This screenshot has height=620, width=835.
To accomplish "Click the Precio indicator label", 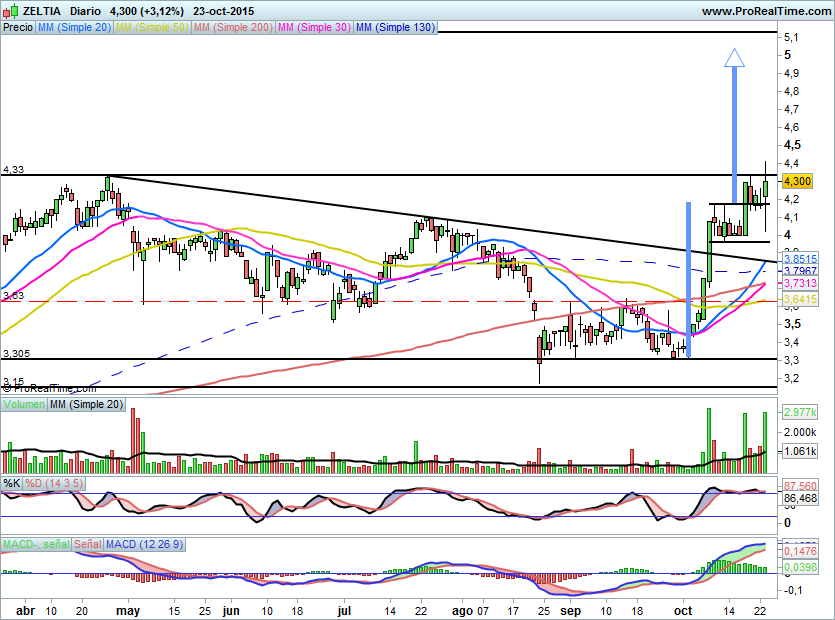I will coord(18,27).
